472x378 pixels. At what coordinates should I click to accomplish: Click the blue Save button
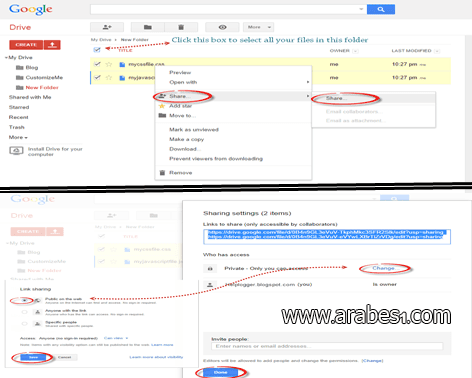click(33, 357)
